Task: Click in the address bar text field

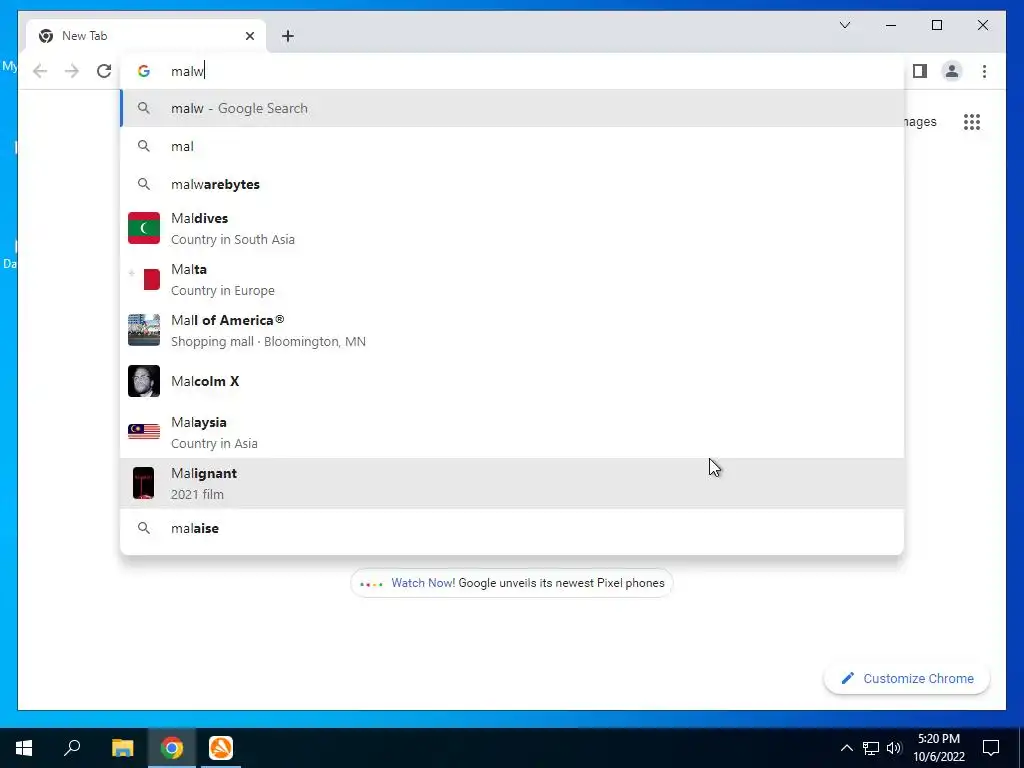Action: tap(512, 71)
